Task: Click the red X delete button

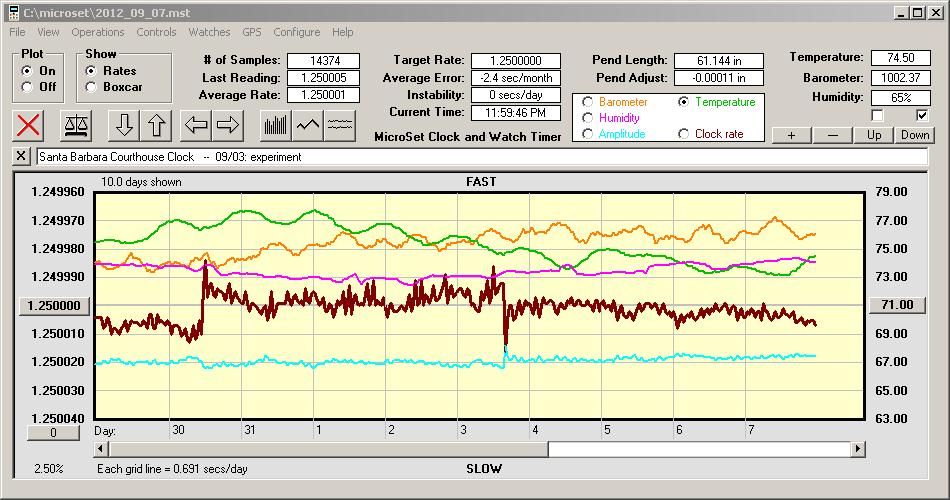Action: 28,125
